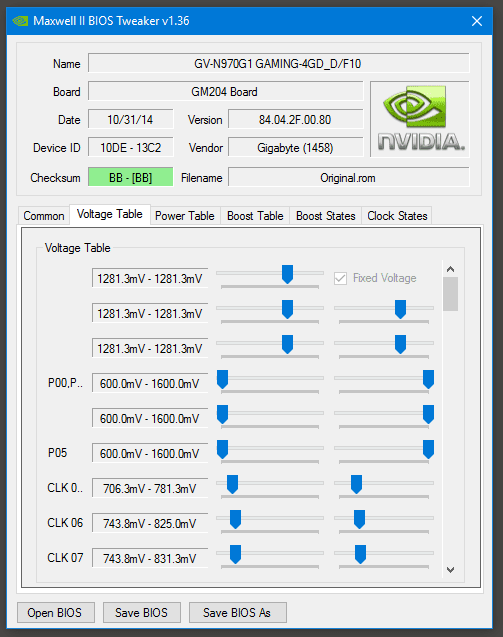
Task: Click second row minimum voltage slider handle
Action: click(x=287, y=309)
